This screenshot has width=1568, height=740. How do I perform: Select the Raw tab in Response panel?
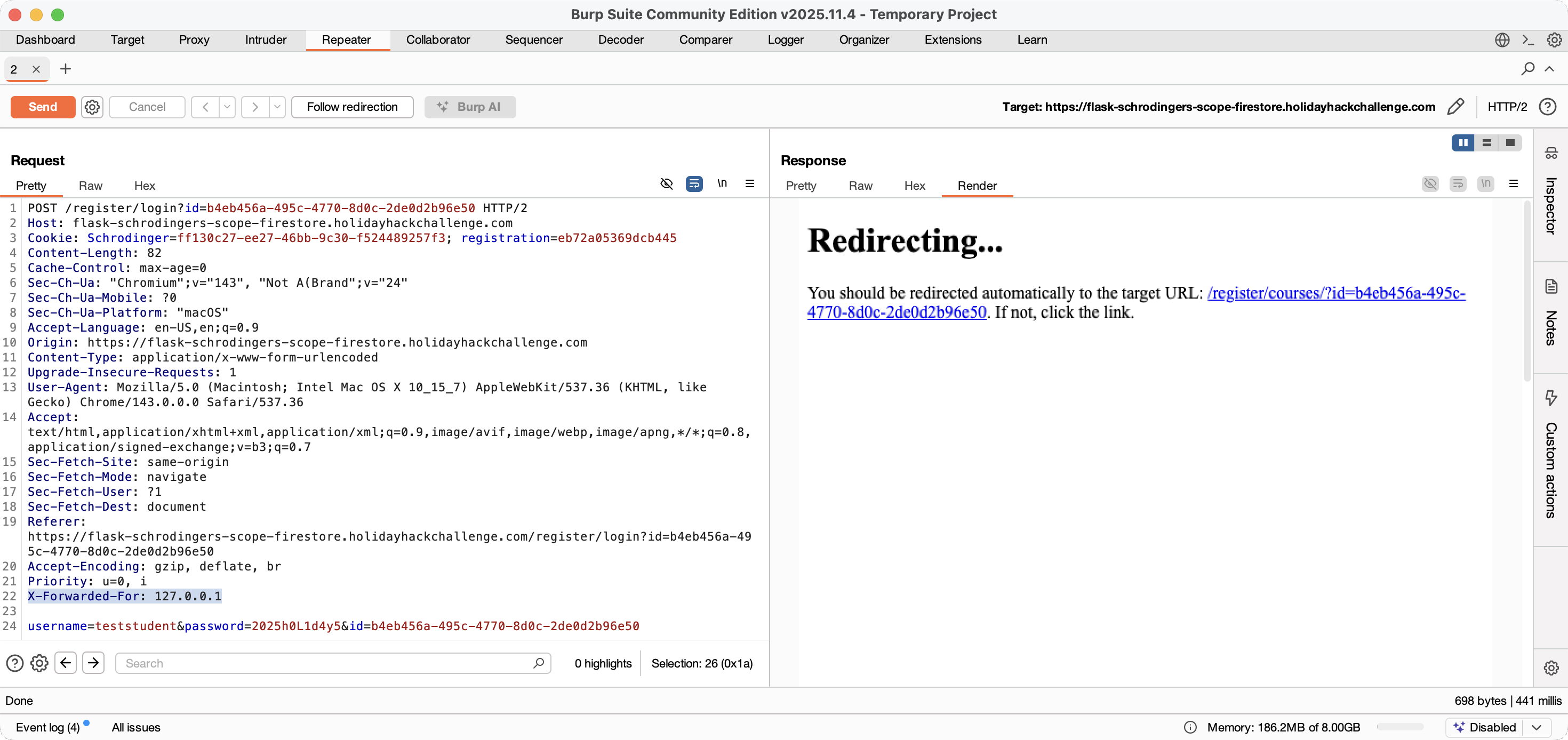[860, 186]
